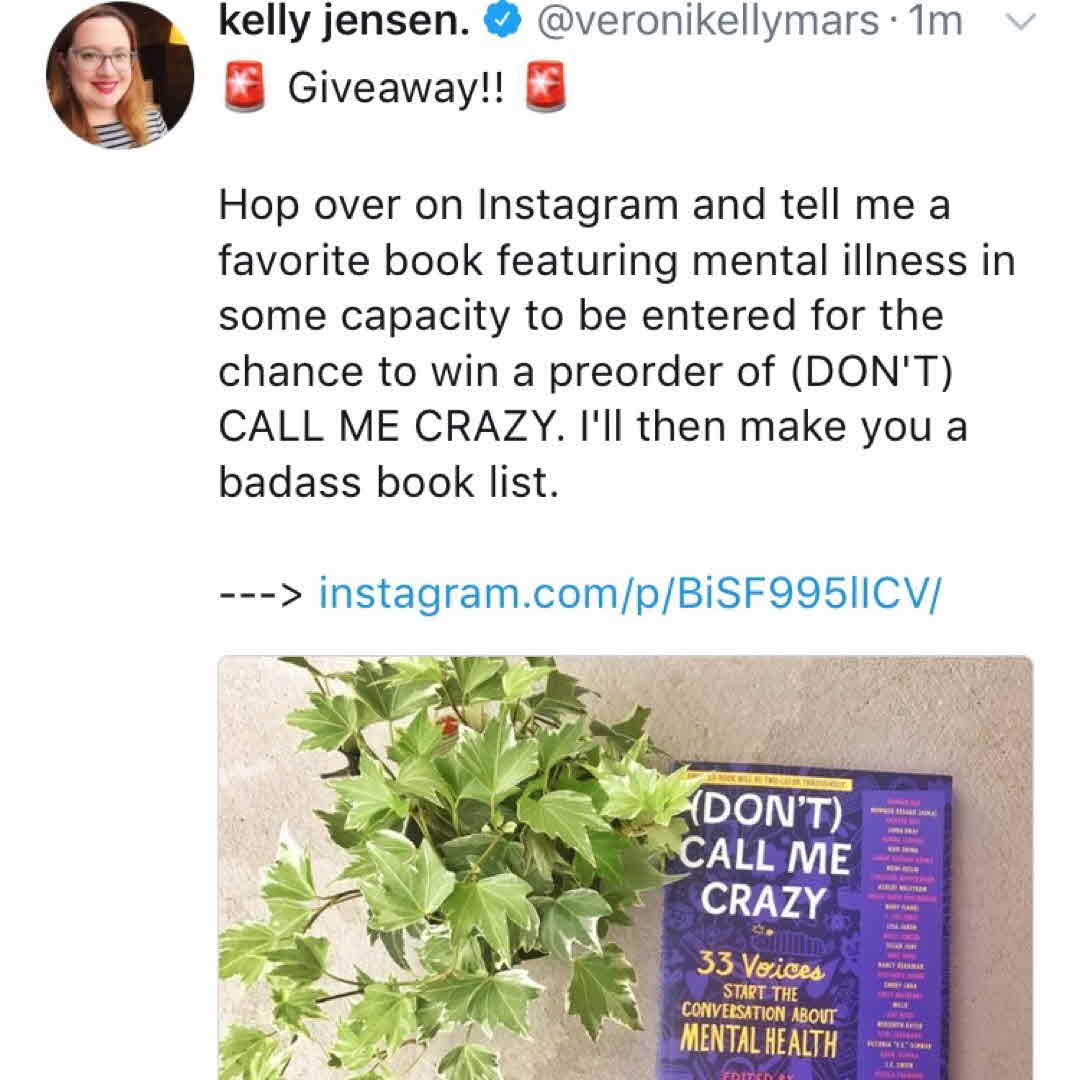This screenshot has width=1080, height=1080.
Task: Click 'MENTAL HEALTH' on the book cover
Action: [x=762, y=1040]
